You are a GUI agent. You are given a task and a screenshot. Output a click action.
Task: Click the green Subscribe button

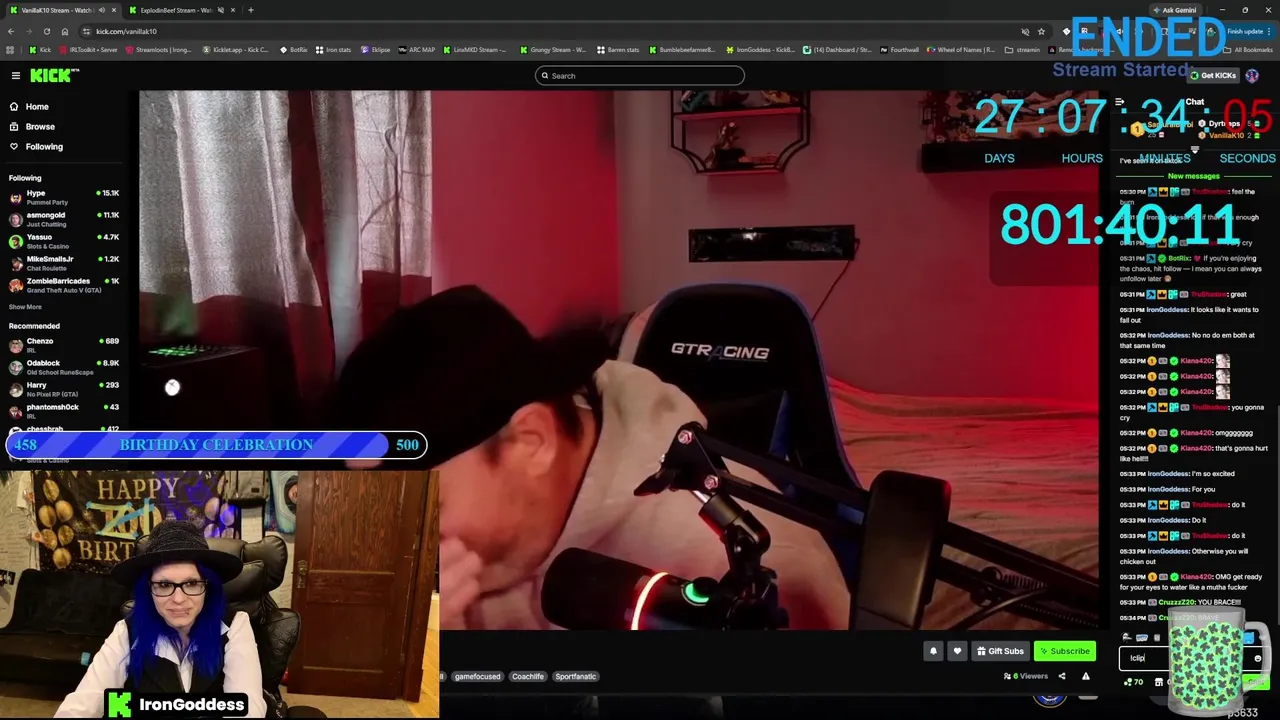coord(1064,651)
